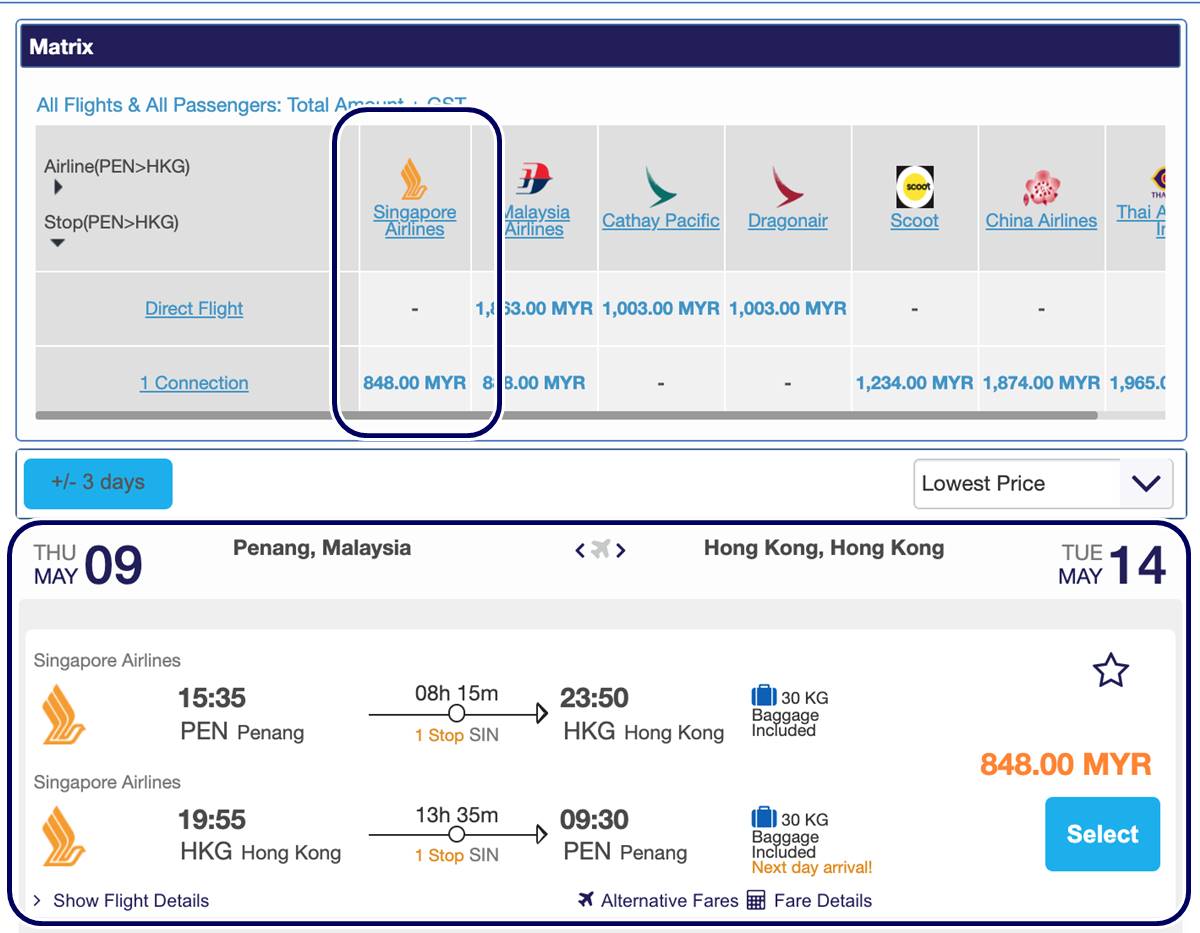Click the 1 Stop SIN label on outbound flight
The width and height of the screenshot is (1200, 933).
pos(456,735)
